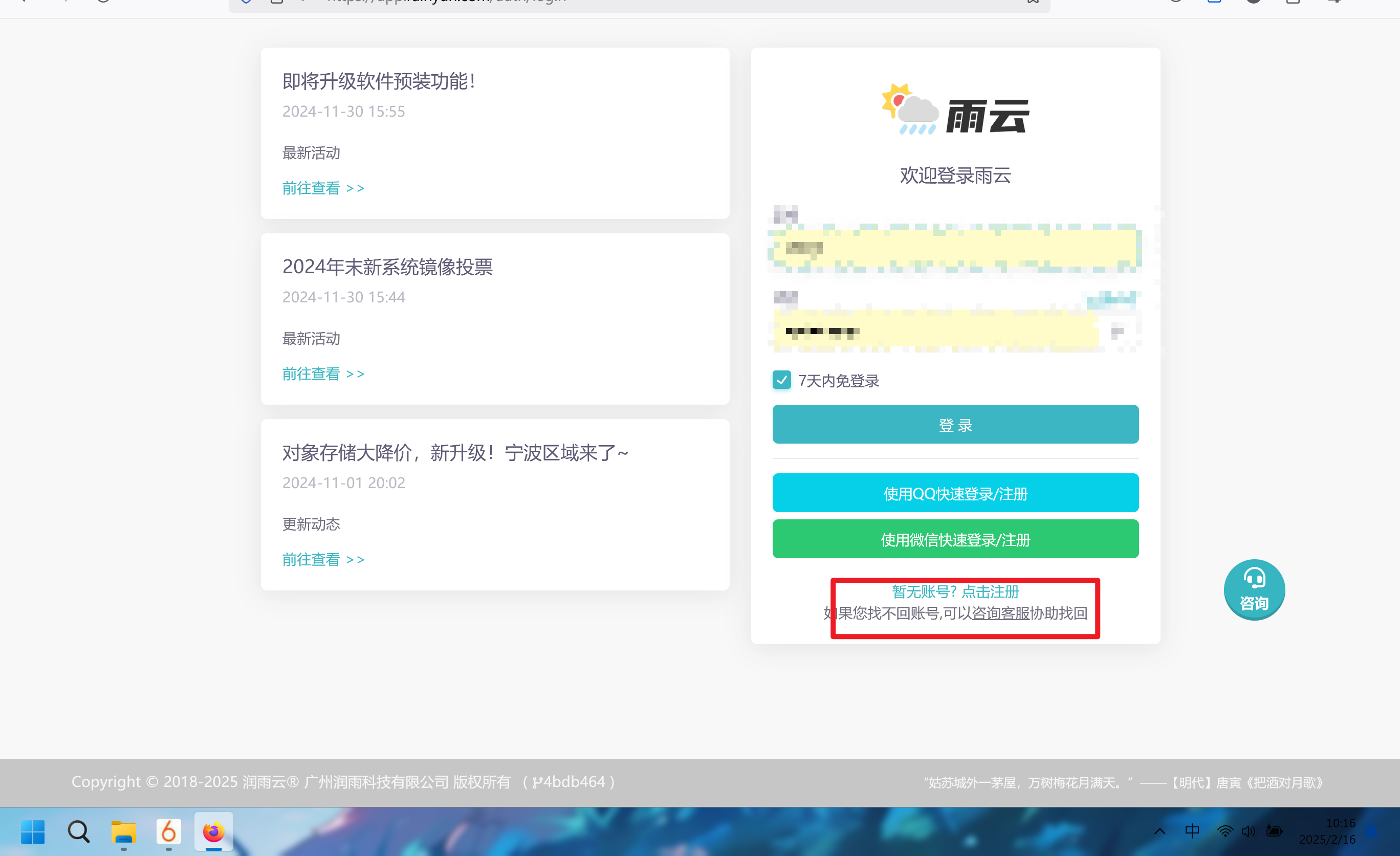The width and height of the screenshot is (1400, 856).
Task: Open the Windows Start menu
Action: pos(32,831)
